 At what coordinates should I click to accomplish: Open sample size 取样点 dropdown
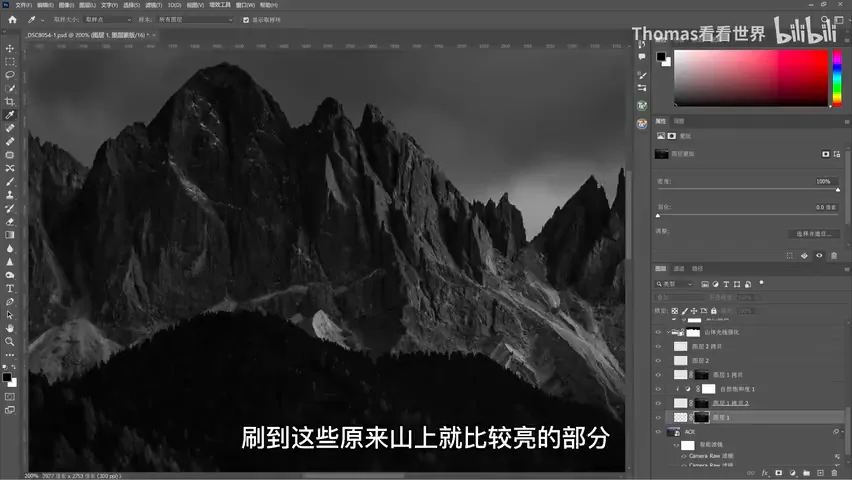[x=108, y=20]
